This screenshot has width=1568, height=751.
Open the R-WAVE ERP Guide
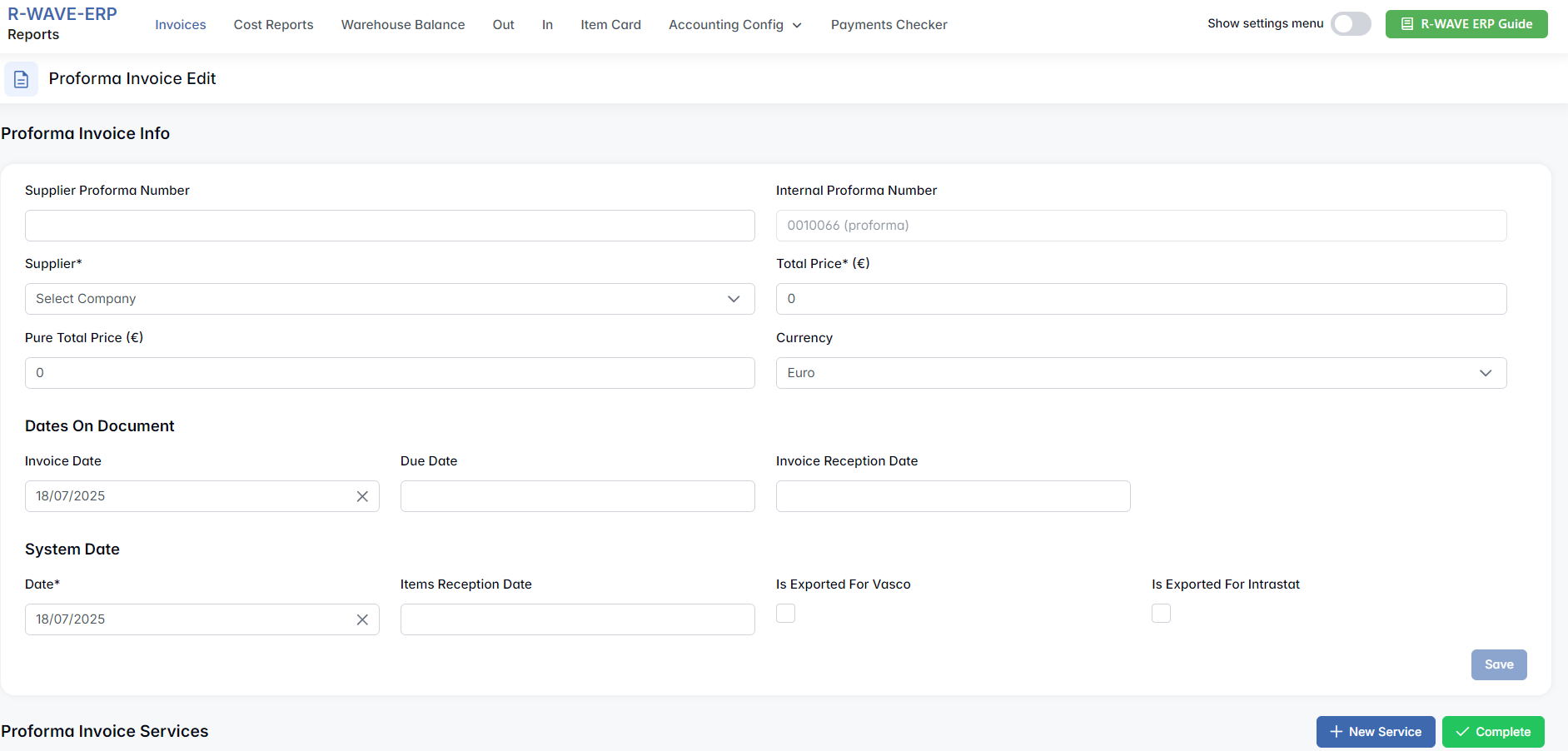click(1466, 24)
